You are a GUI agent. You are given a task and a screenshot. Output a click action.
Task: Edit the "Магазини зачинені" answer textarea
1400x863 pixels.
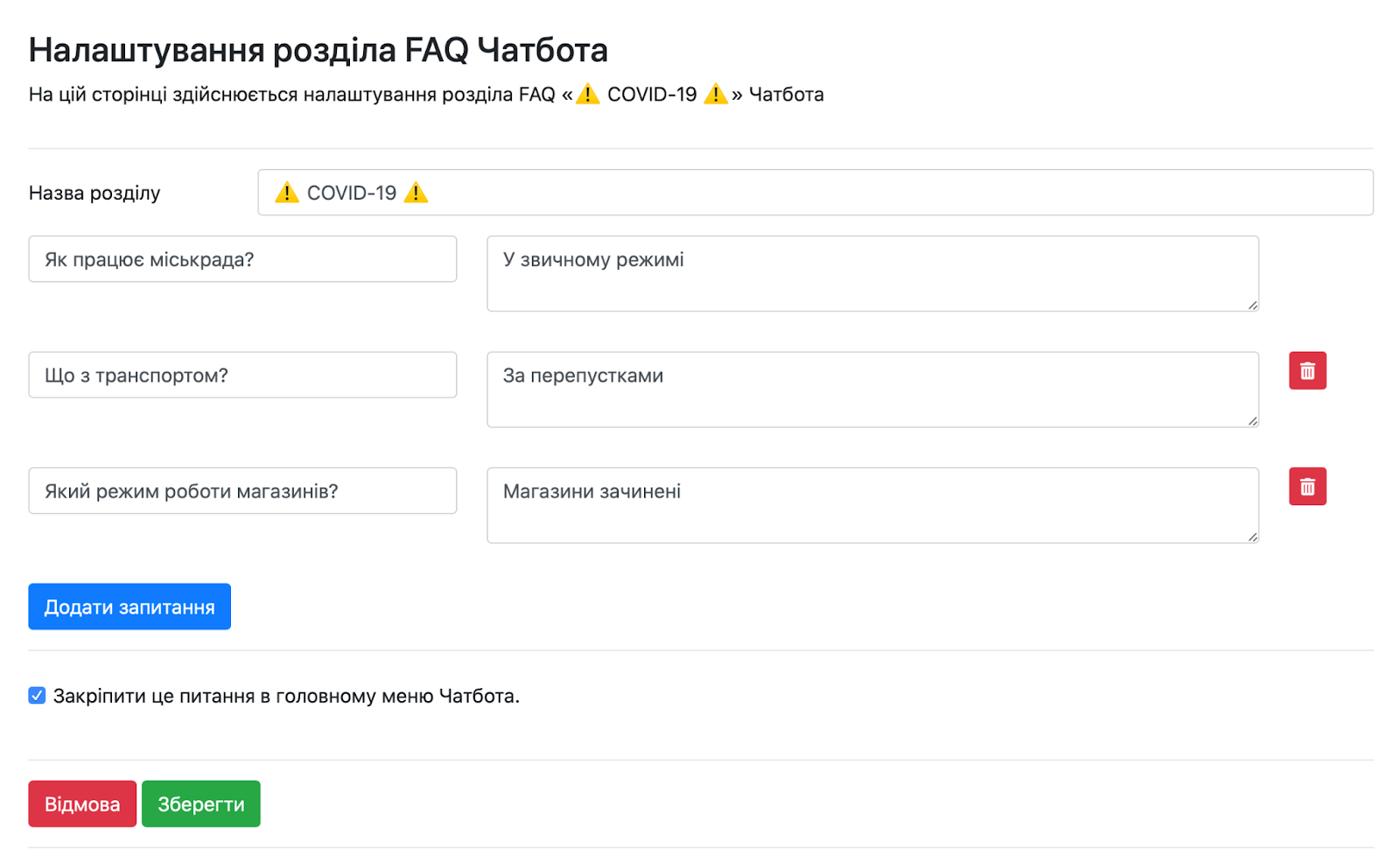[872, 506]
